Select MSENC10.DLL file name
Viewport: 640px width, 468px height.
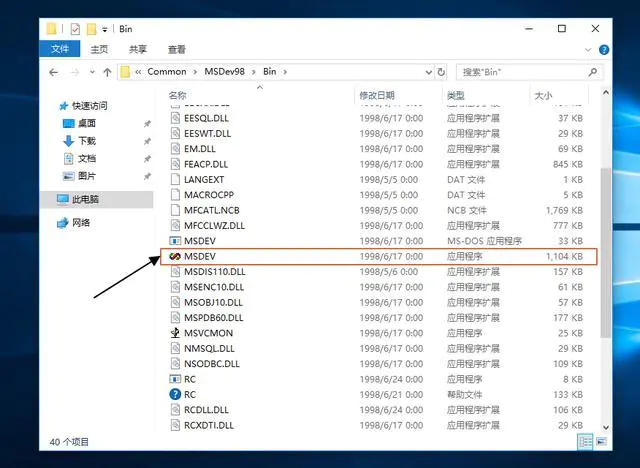[x=214, y=287]
